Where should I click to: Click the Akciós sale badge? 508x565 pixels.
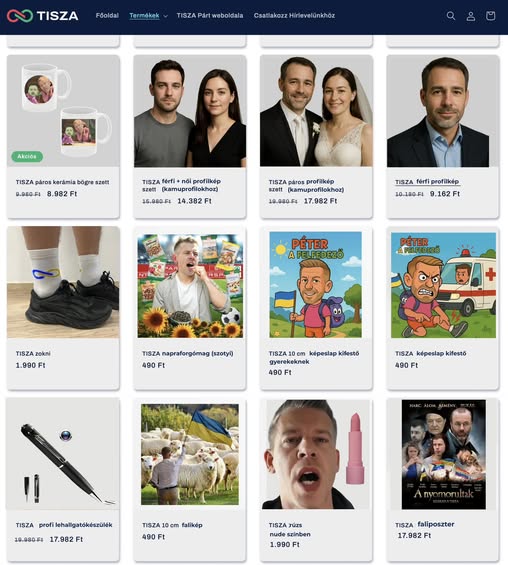coord(27,156)
